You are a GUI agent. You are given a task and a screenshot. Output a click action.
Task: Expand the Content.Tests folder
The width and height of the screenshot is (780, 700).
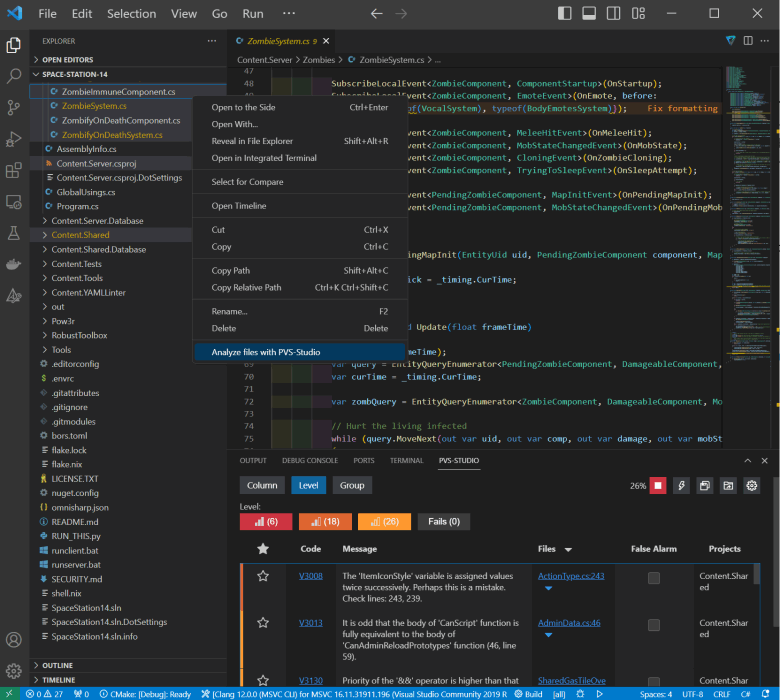(76, 264)
